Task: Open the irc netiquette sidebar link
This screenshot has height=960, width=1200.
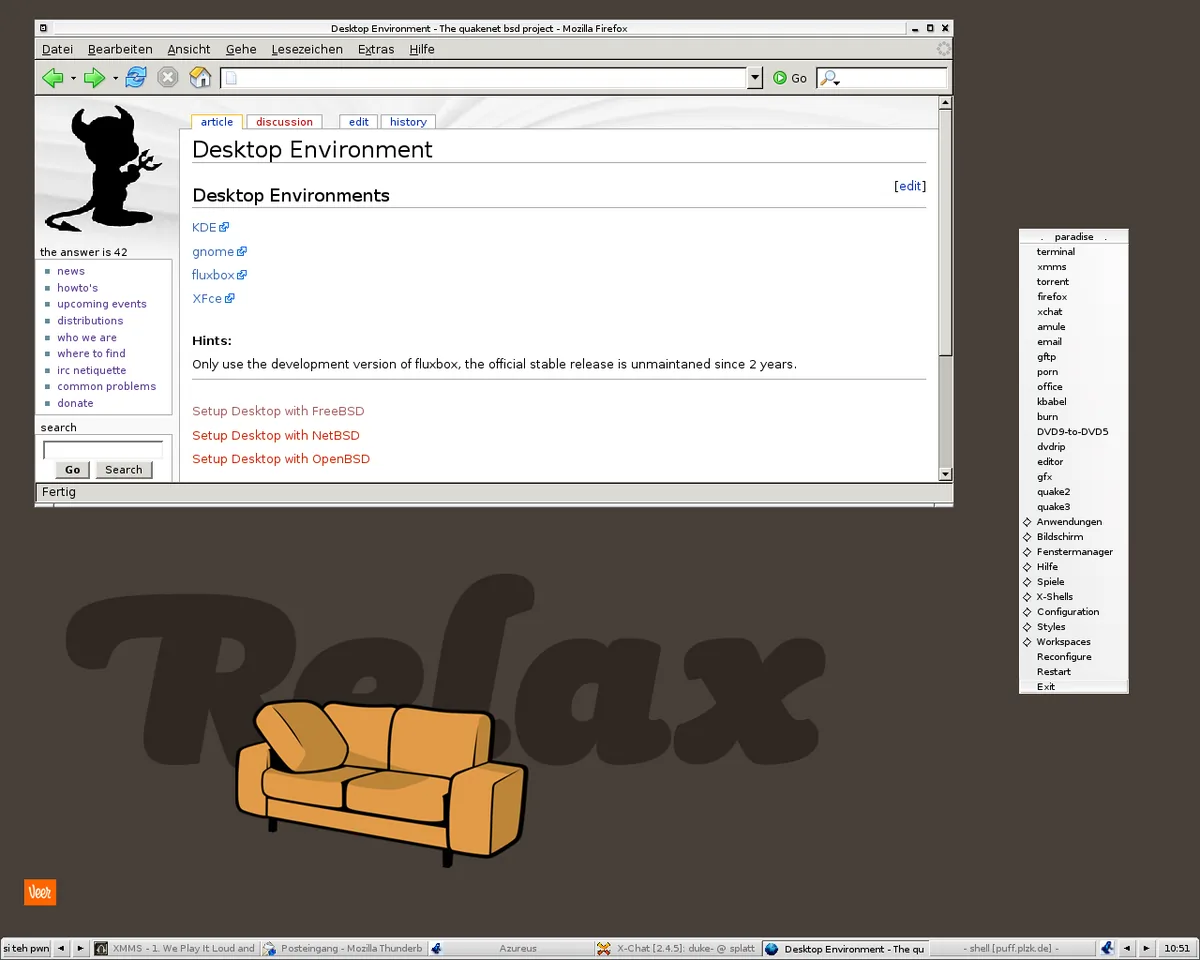Action: click(92, 370)
